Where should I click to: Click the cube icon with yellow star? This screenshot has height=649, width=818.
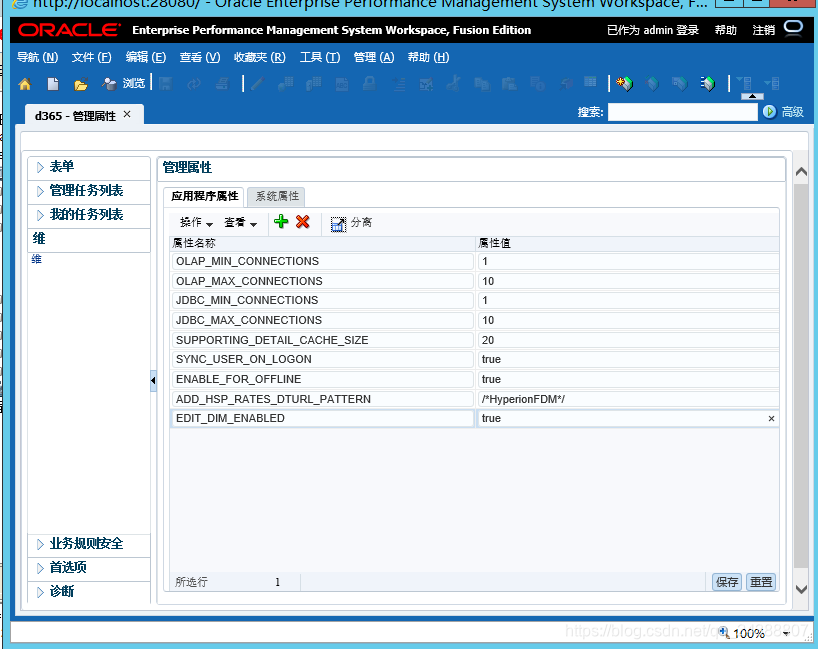[x=624, y=83]
